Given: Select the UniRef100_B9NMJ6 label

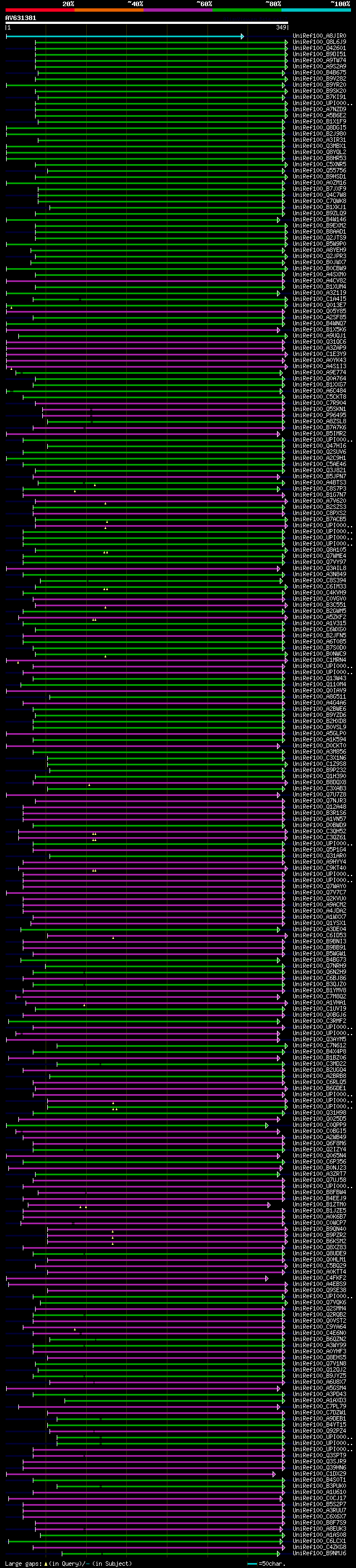Looking at the screenshot, I should [x=319, y=1553].
